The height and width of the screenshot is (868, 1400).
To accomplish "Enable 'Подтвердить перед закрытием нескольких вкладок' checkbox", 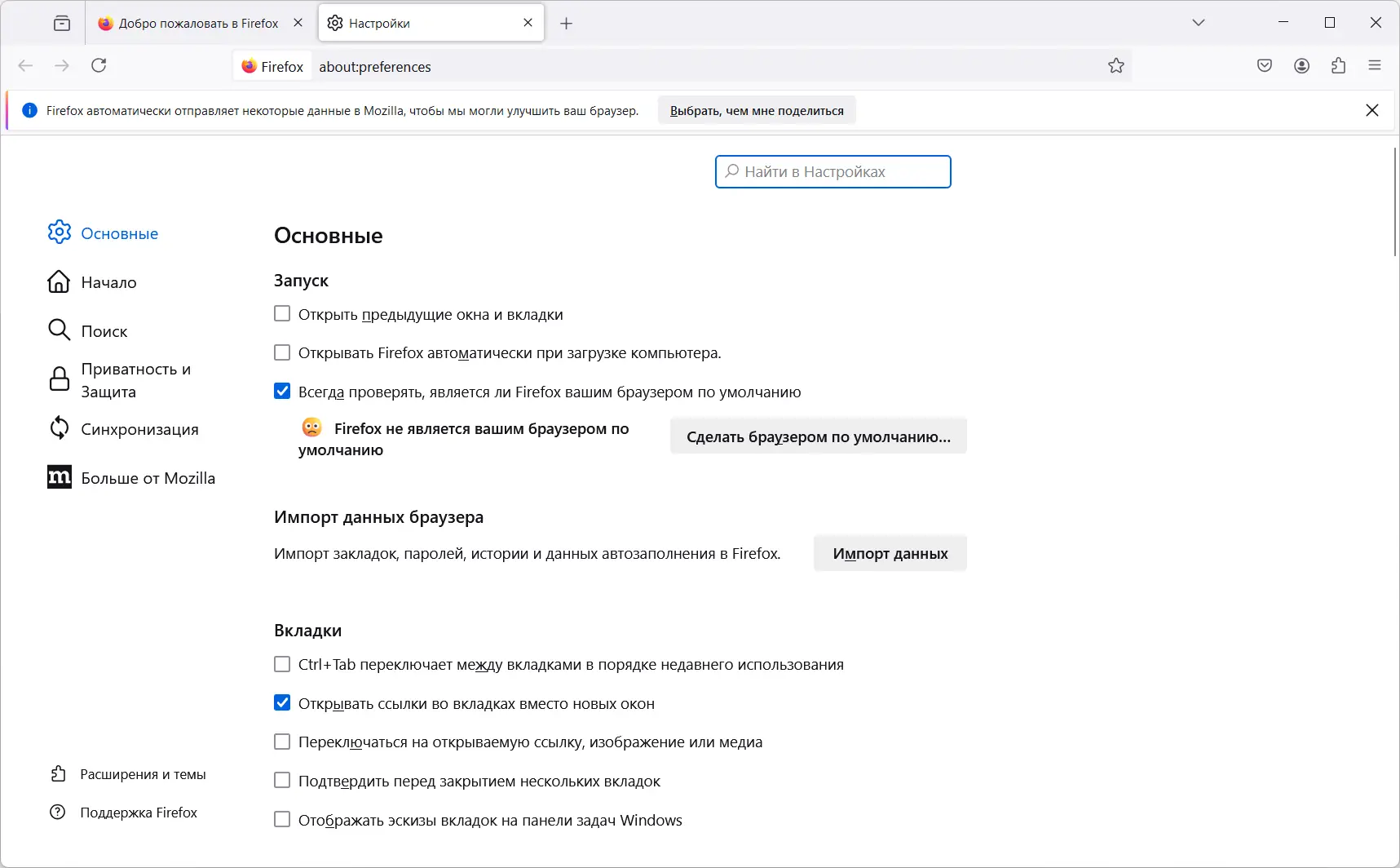I will [282, 781].
